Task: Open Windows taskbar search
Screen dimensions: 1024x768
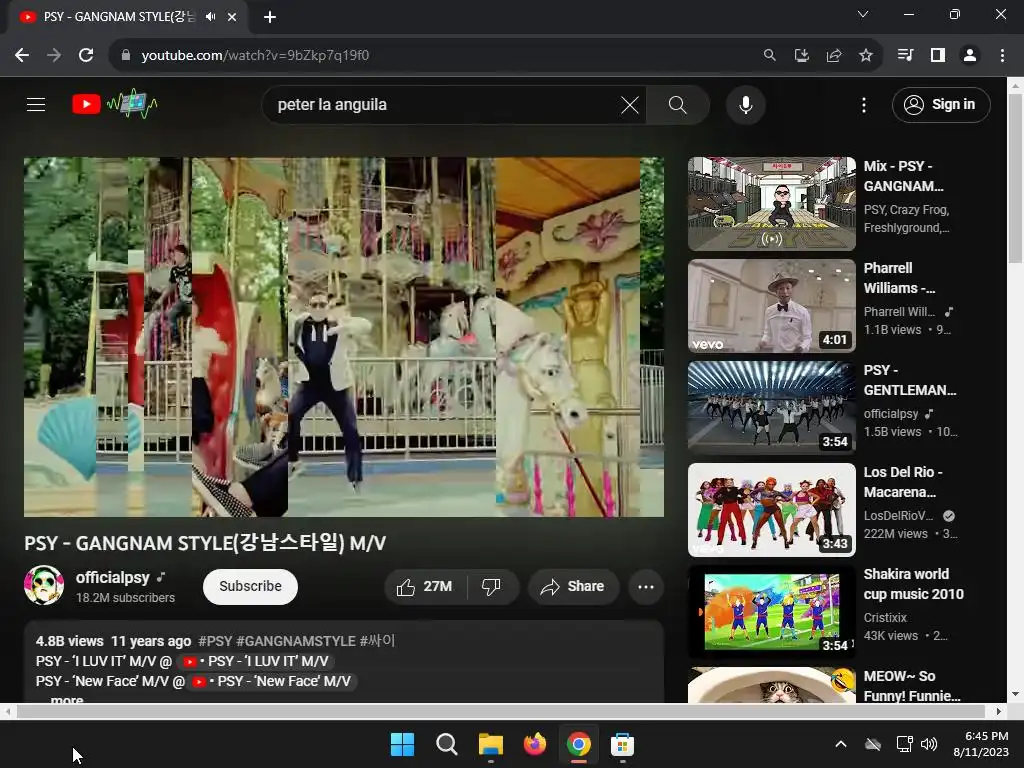Action: point(447,744)
